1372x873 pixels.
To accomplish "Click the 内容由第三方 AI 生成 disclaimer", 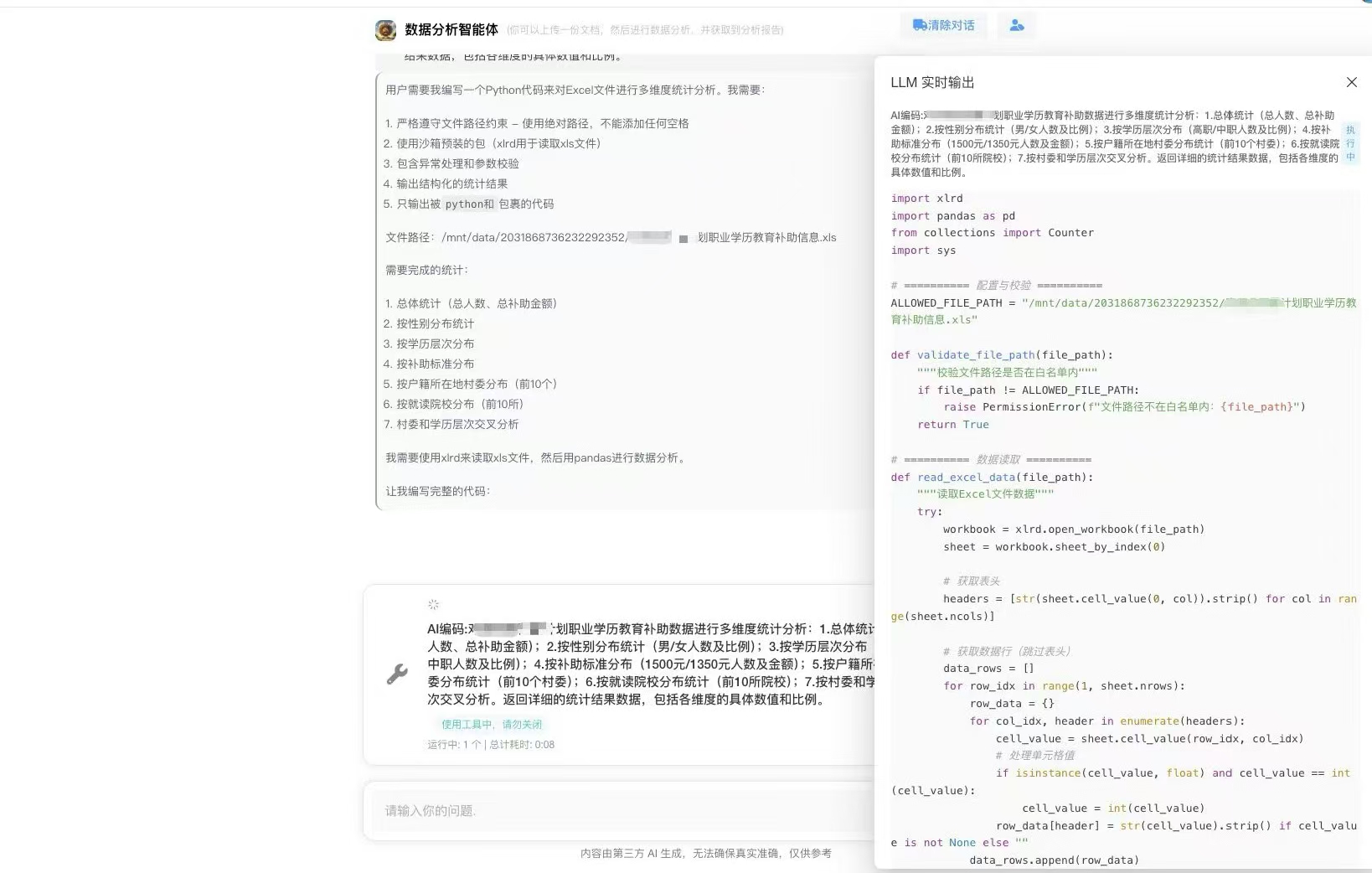I will pos(705,853).
